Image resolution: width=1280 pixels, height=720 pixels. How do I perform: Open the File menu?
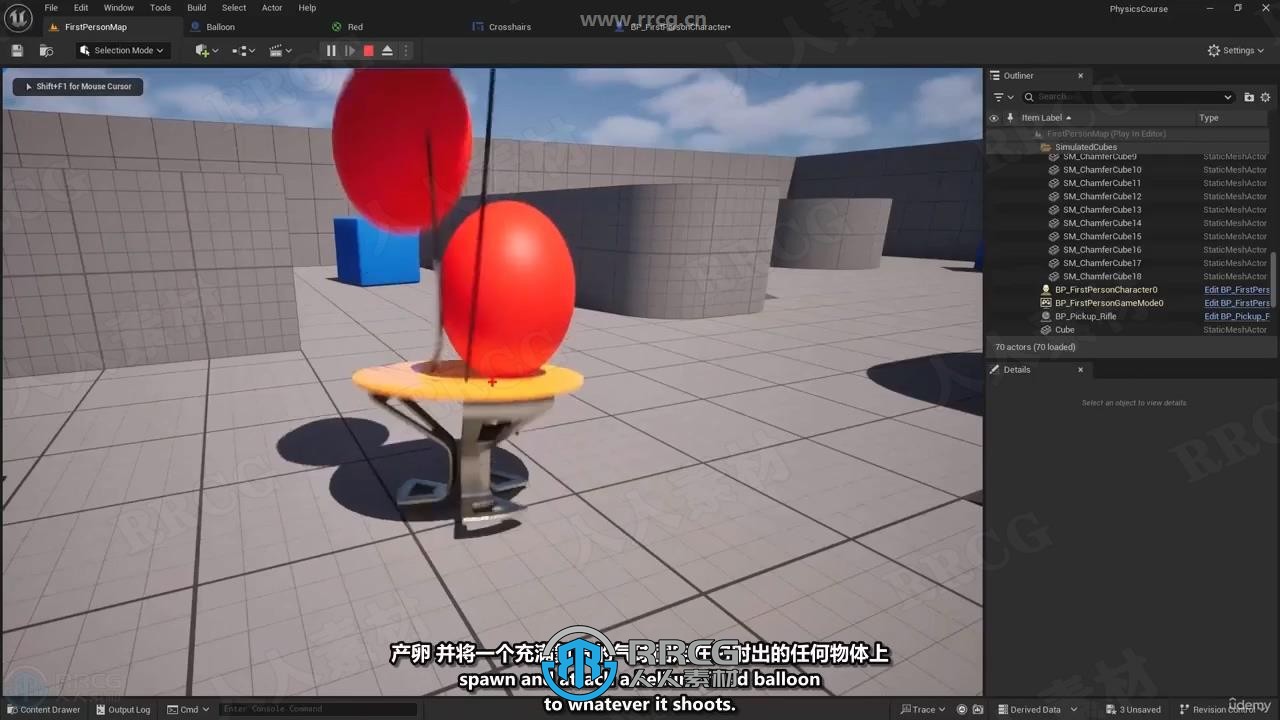click(51, 7)
